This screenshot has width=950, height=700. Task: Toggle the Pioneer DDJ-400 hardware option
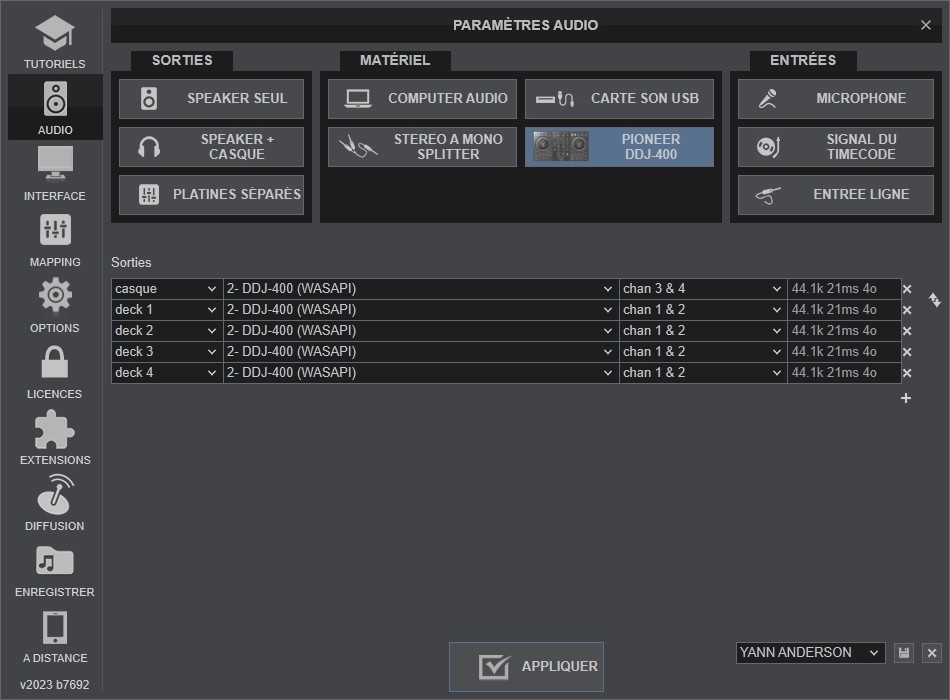(619, 147)
